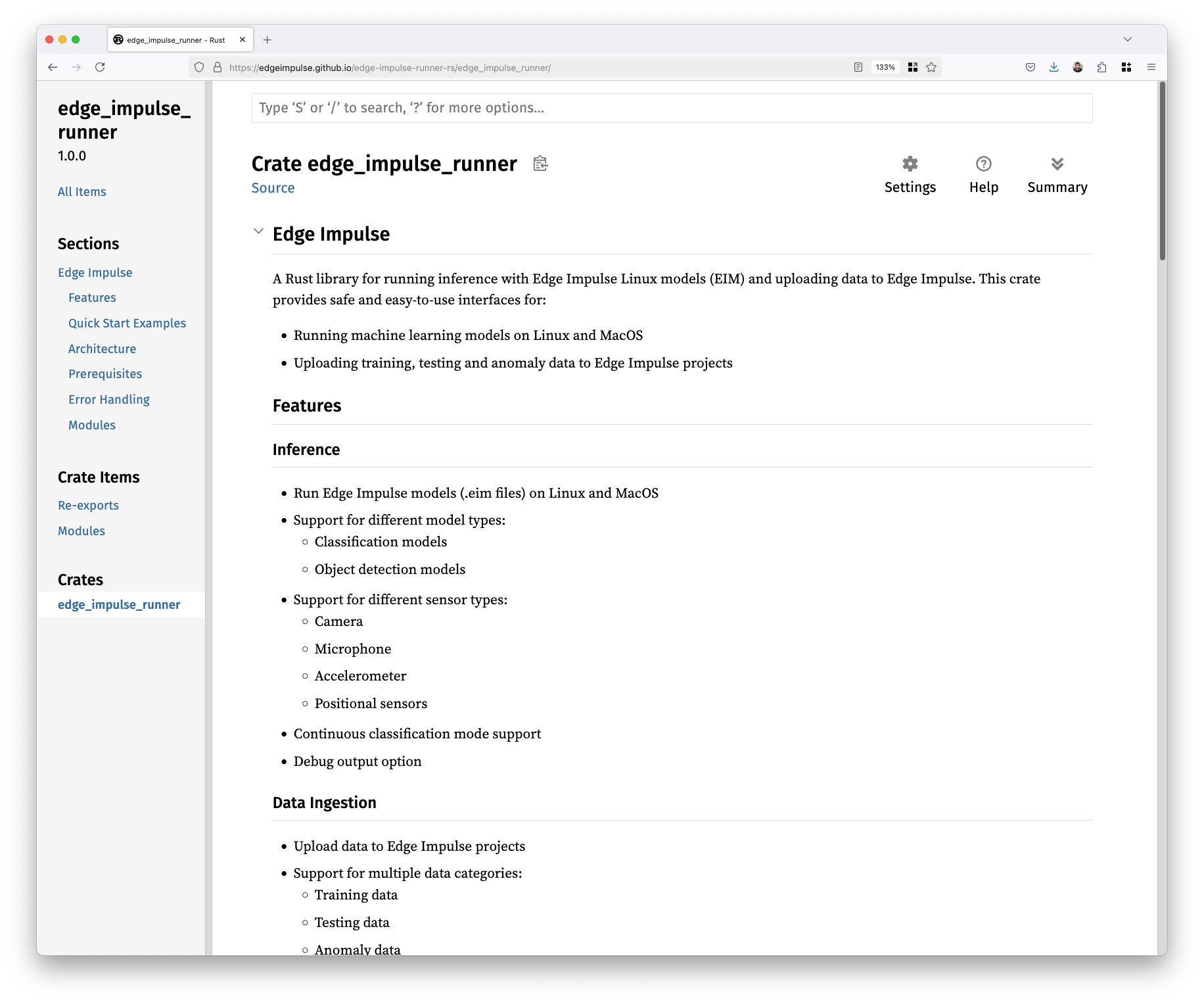This screenshot has width=1204, height=1004.
Task: Click the 'Testing data' list entry
Action: [352, 922]
